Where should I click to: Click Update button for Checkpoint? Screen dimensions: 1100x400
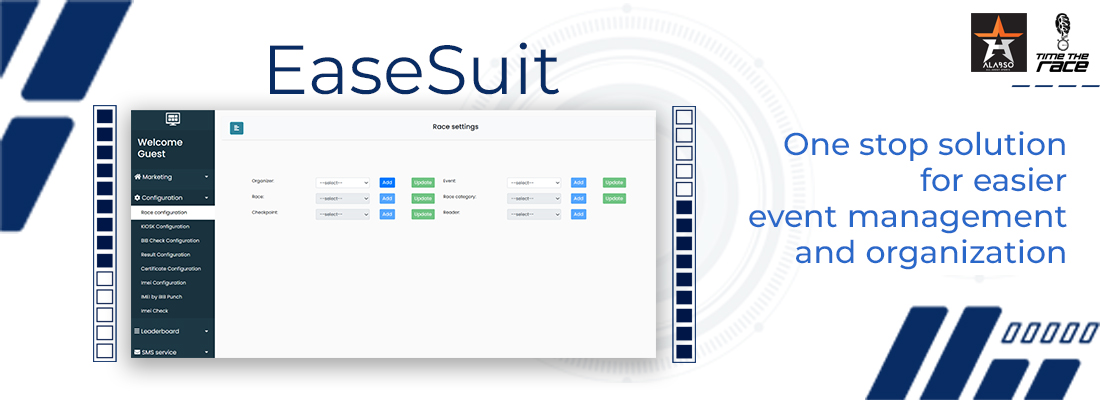[423, 214]
